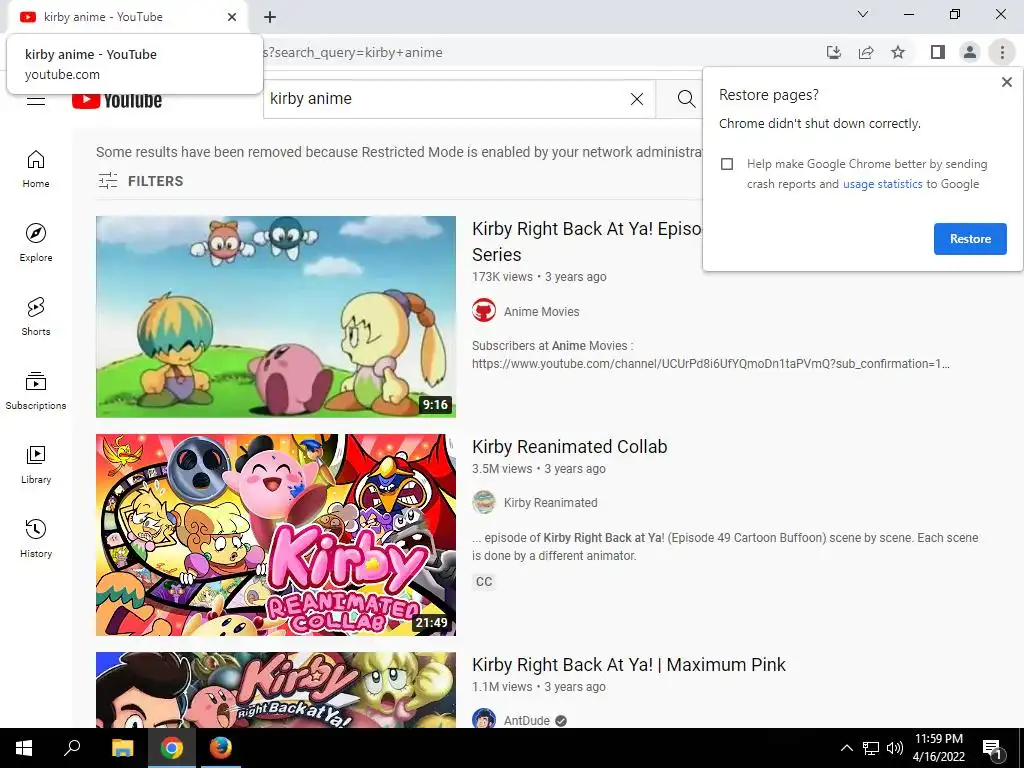
Task: Dismiss the Restore pages popup
Action: click(1006, 82)
